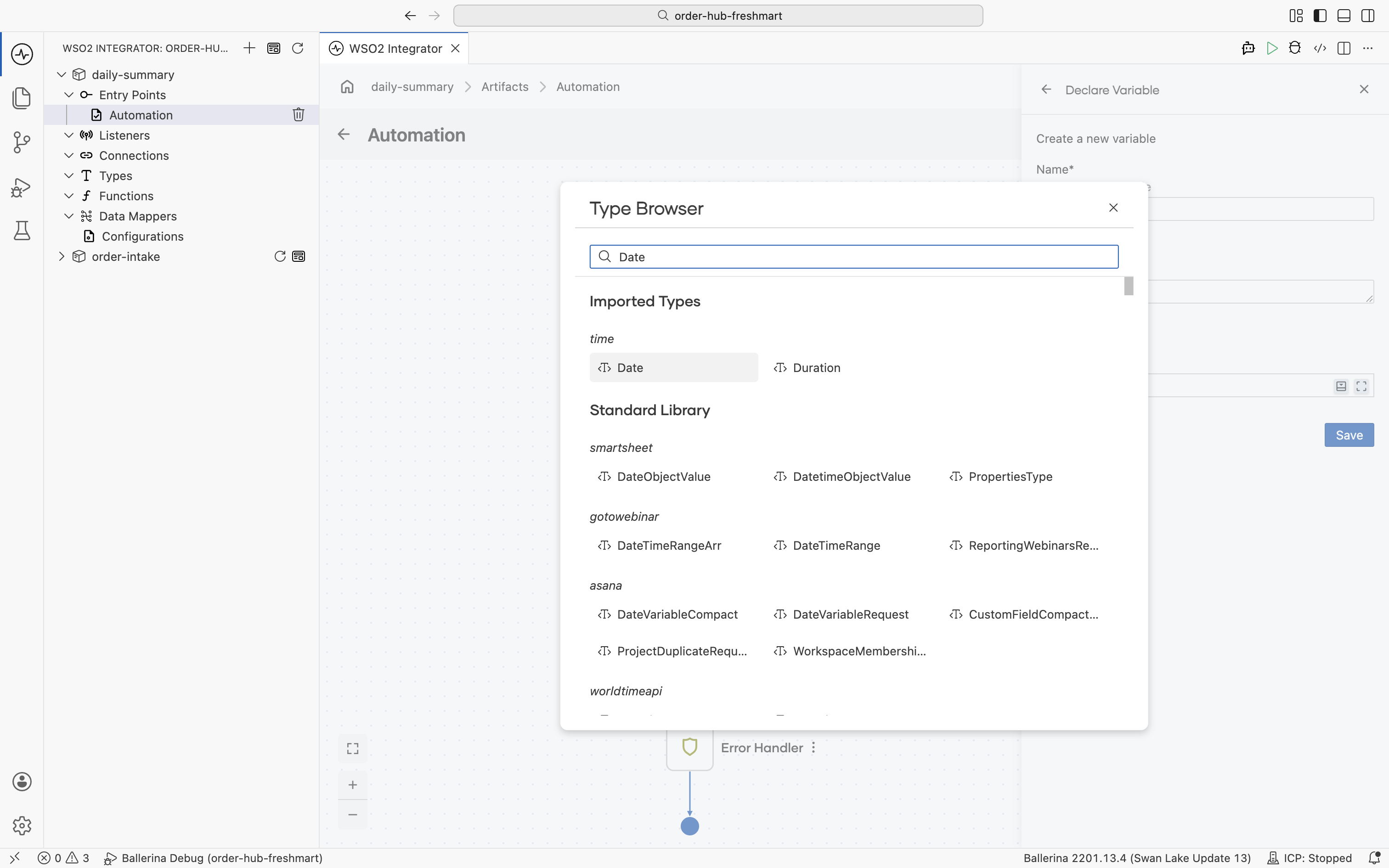1389x868 pixels.
Task: Expand Types tree node
Action: [69, 175]
